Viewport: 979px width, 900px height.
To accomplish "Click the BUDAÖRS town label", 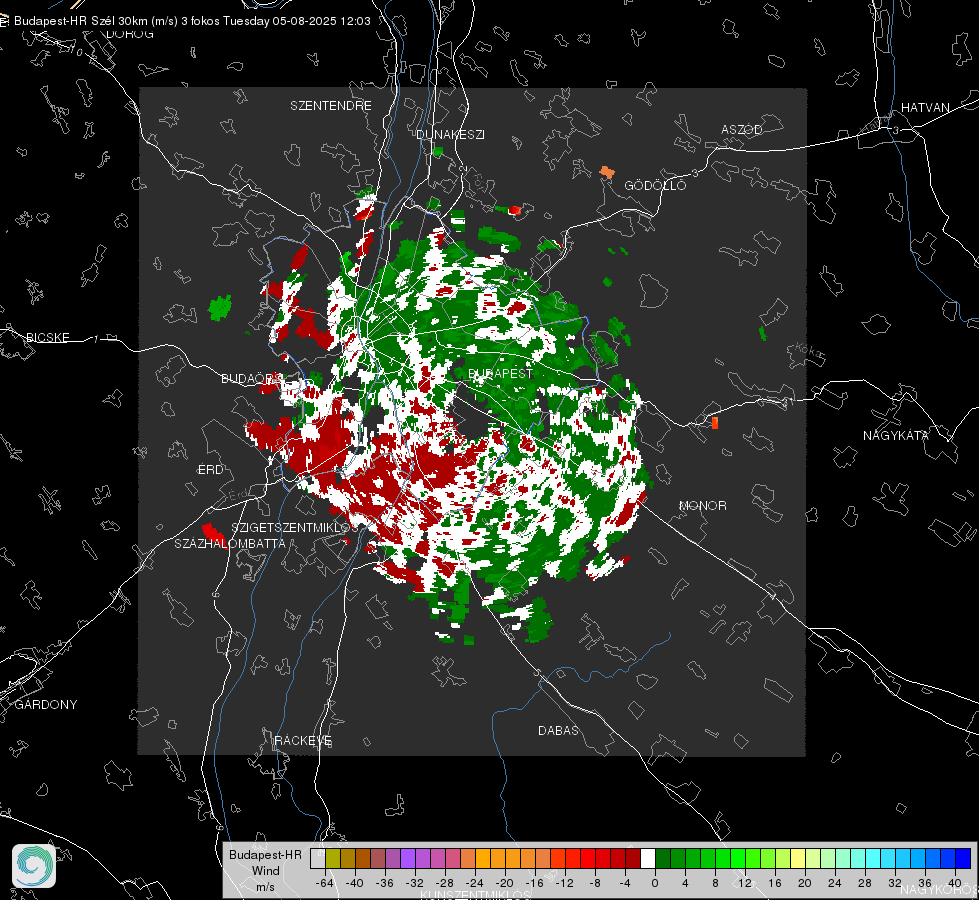I will pos(252,378).
